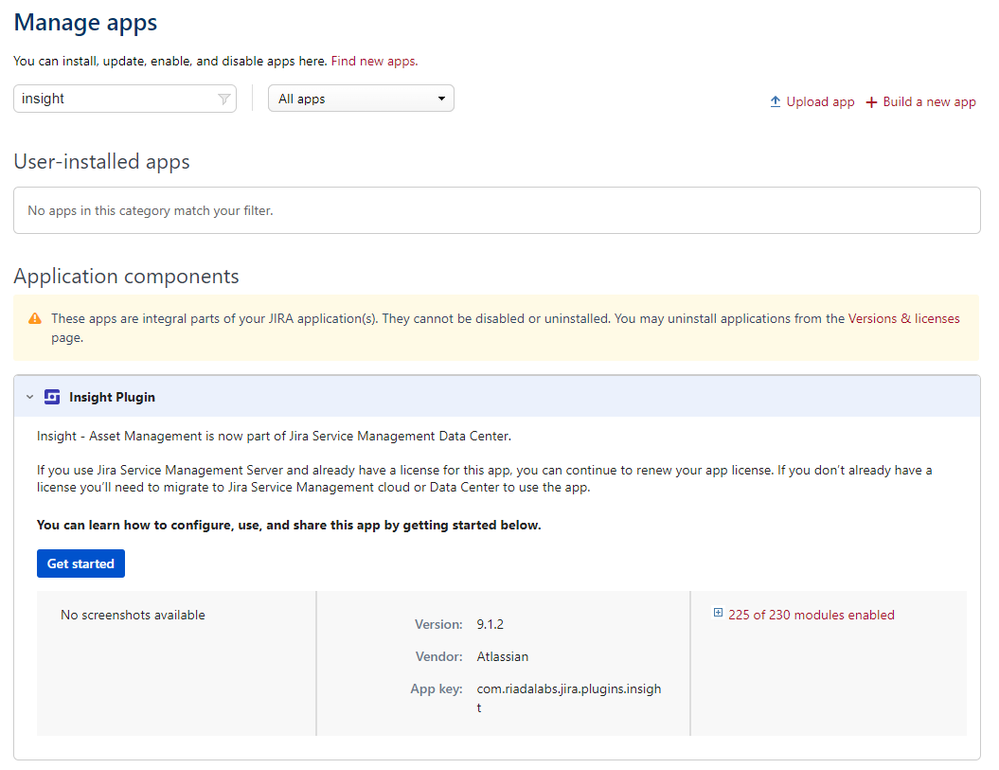Collapse the Insight Plugin row chevron
This screenshot has width=999, height=770.
tap(29, 397)
